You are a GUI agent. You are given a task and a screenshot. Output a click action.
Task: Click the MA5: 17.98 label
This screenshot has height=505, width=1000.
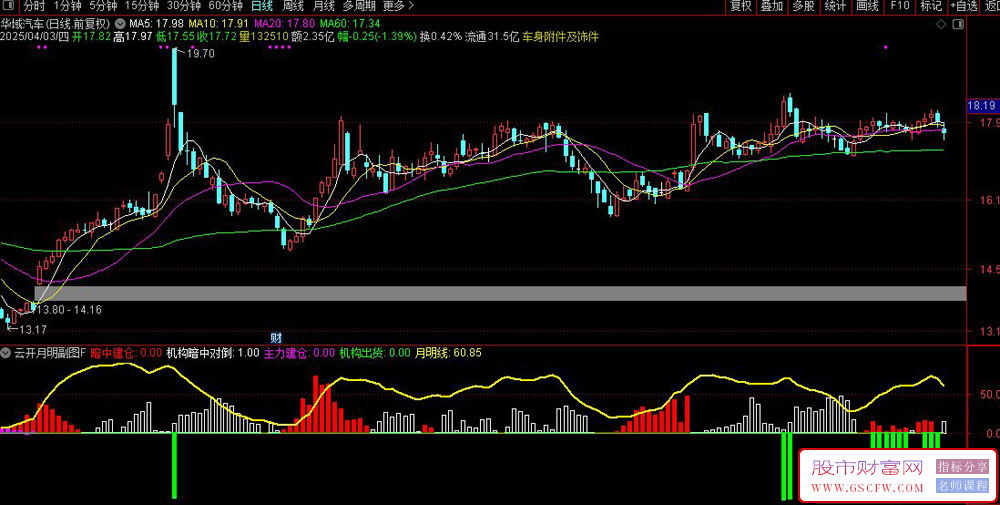pyautogui.click(x=156, y=24)
